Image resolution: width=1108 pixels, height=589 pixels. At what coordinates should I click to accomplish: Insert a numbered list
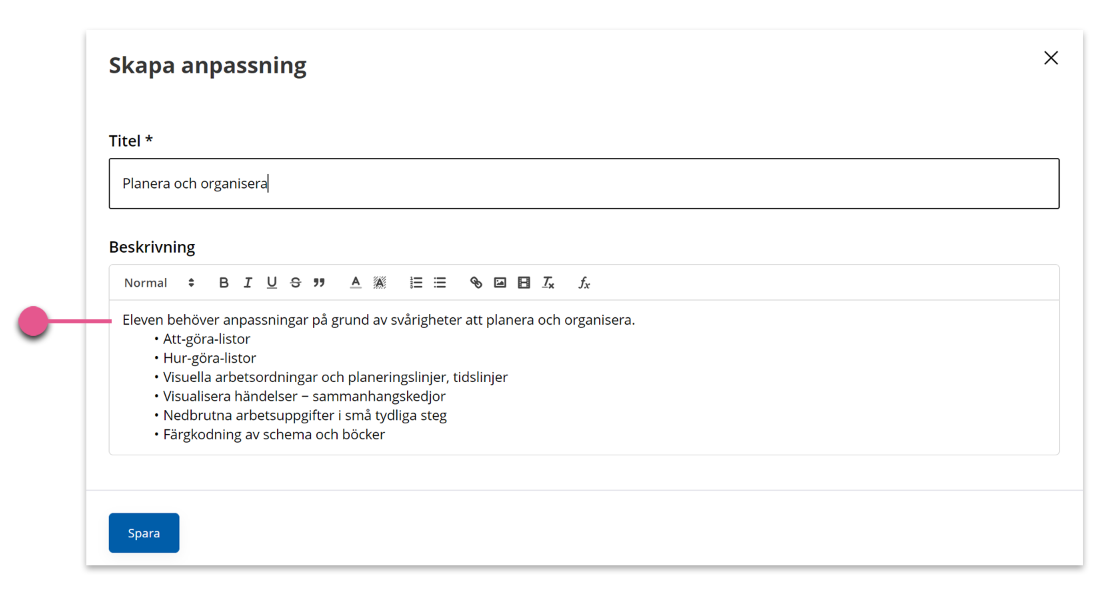pos(416,282)
